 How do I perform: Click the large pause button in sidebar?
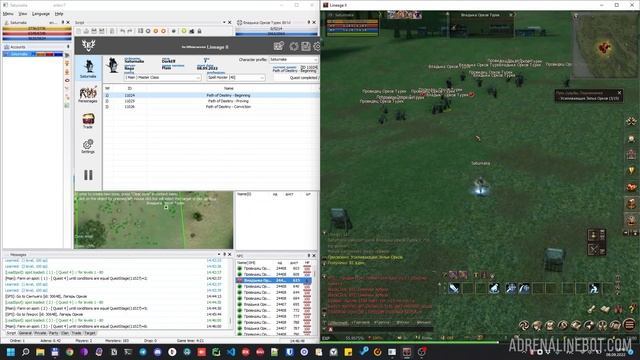point(88,175)
